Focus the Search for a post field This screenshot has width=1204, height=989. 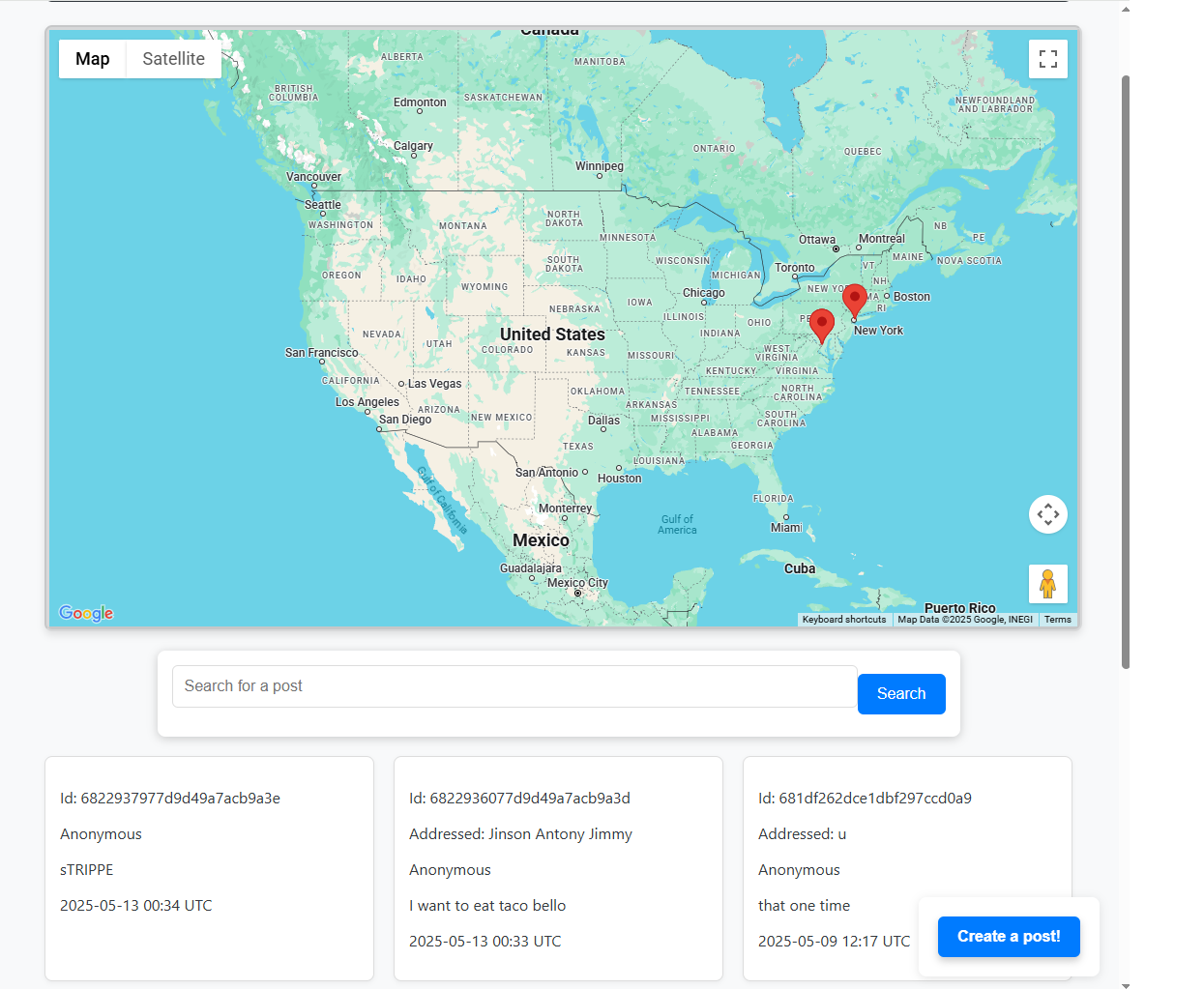(514, 686)
